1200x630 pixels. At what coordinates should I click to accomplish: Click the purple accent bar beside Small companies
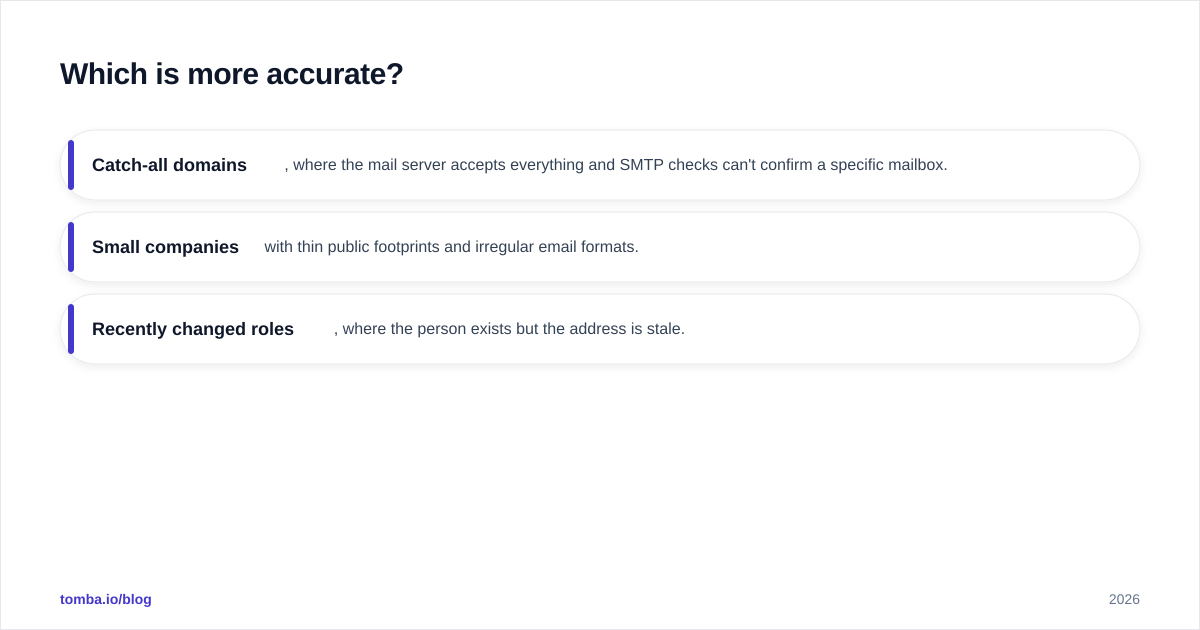point(71,247)
